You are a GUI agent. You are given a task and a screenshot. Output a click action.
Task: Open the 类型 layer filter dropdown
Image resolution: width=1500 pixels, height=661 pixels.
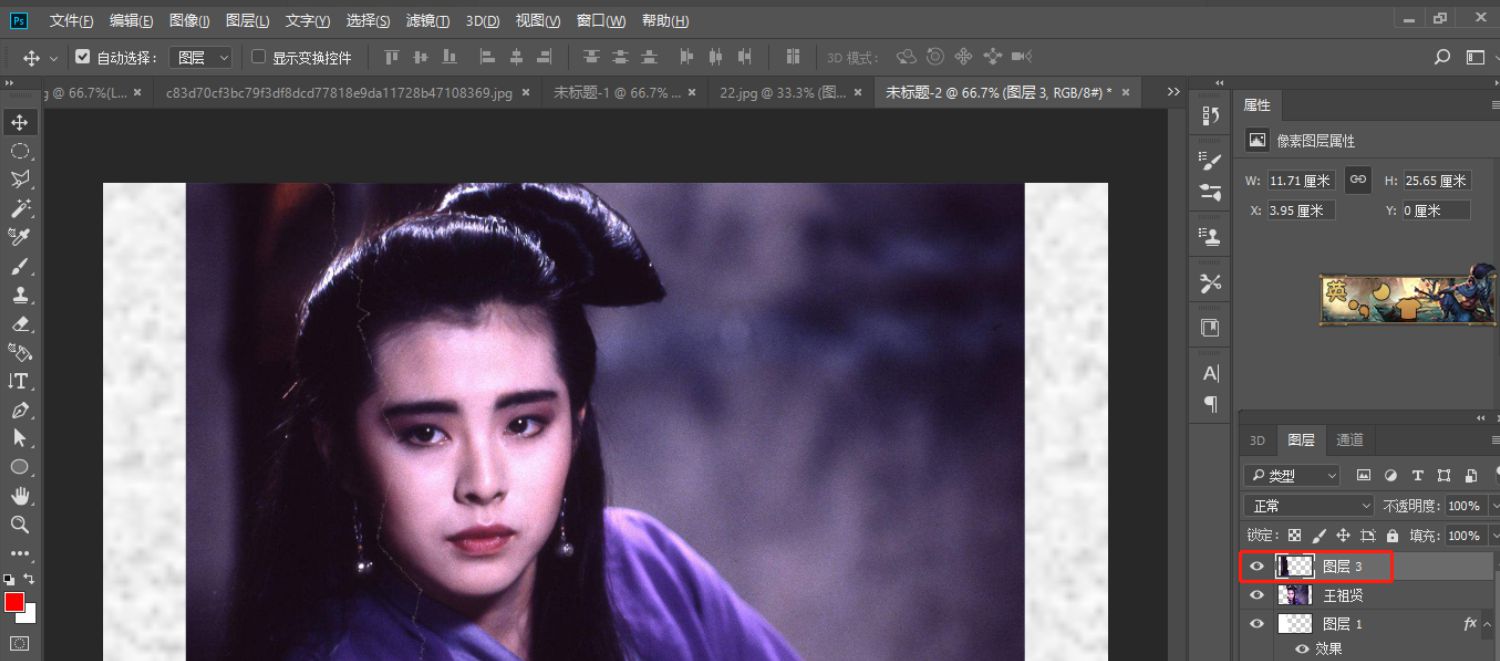(x=1291, y=476)
